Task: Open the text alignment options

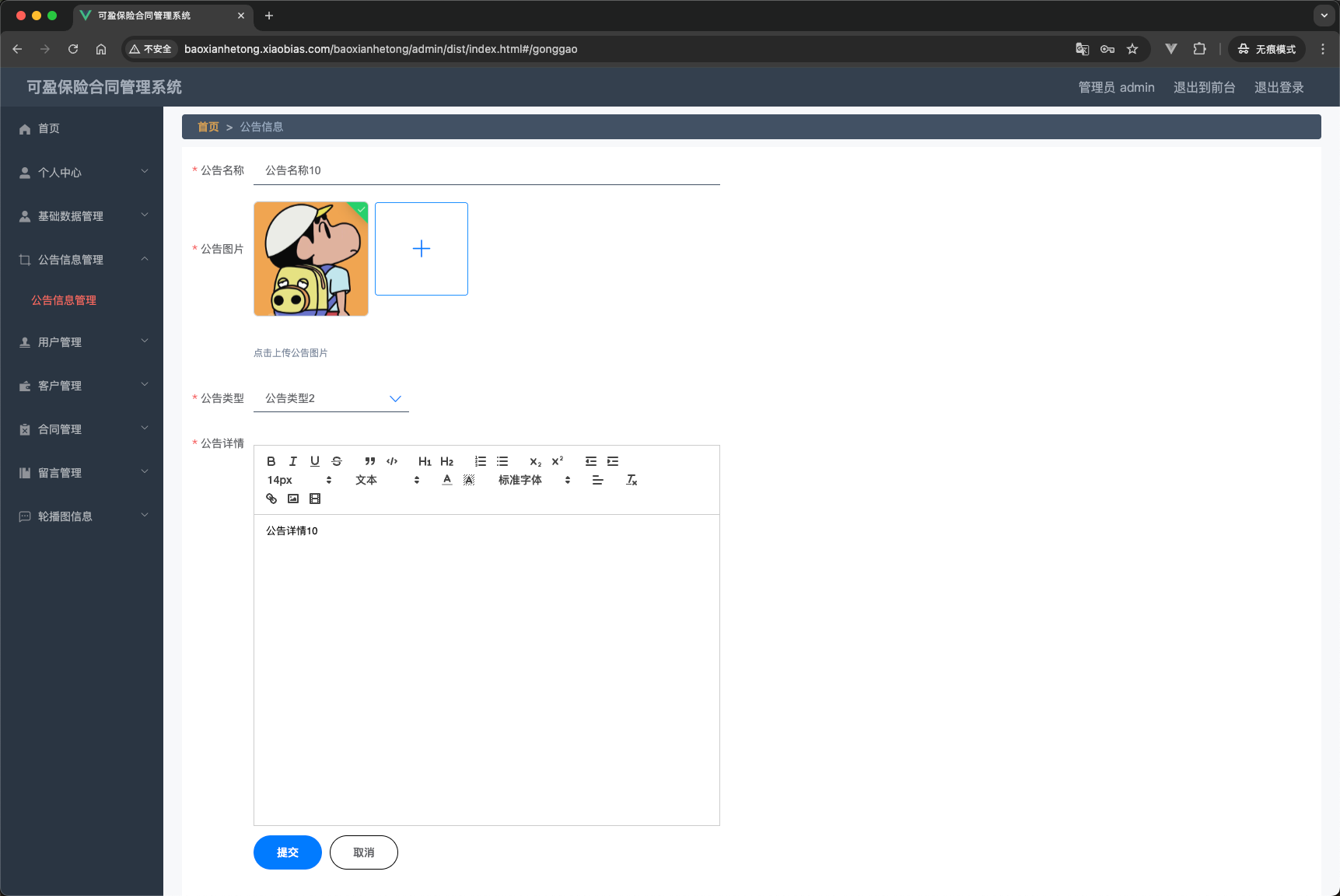Action: (597, 480)
